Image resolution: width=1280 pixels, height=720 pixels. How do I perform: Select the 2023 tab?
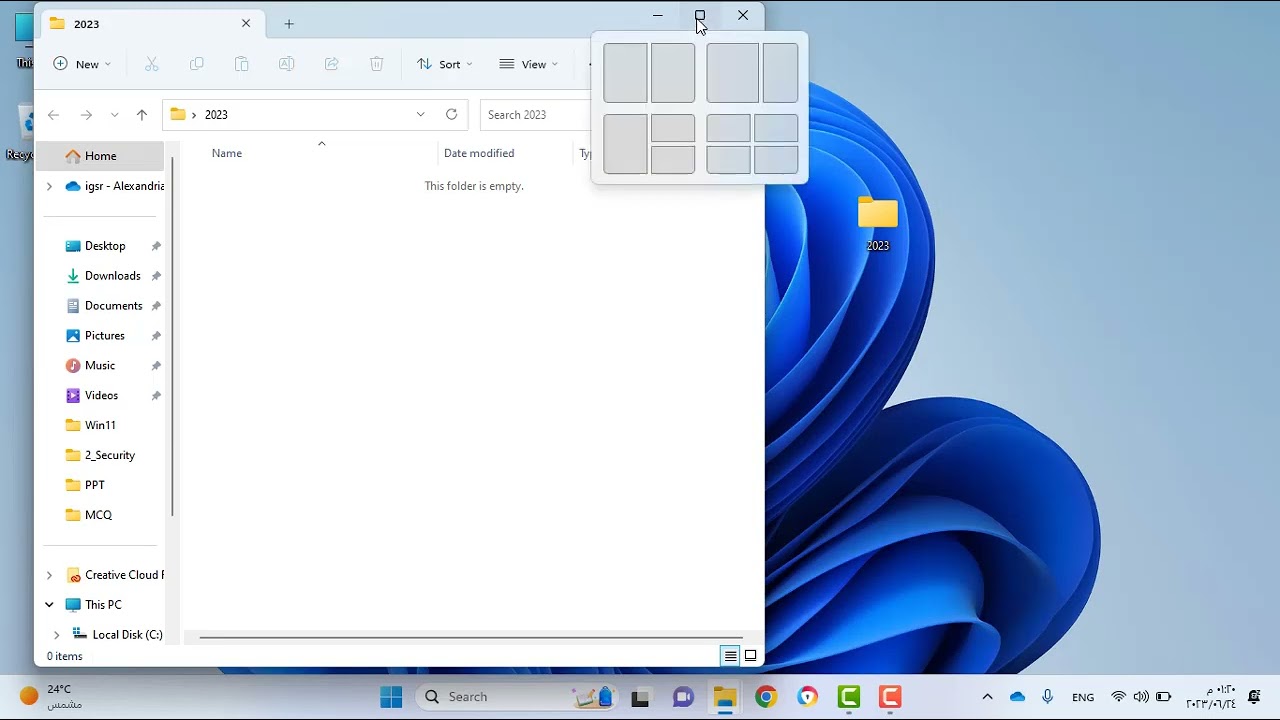point(150,23)
